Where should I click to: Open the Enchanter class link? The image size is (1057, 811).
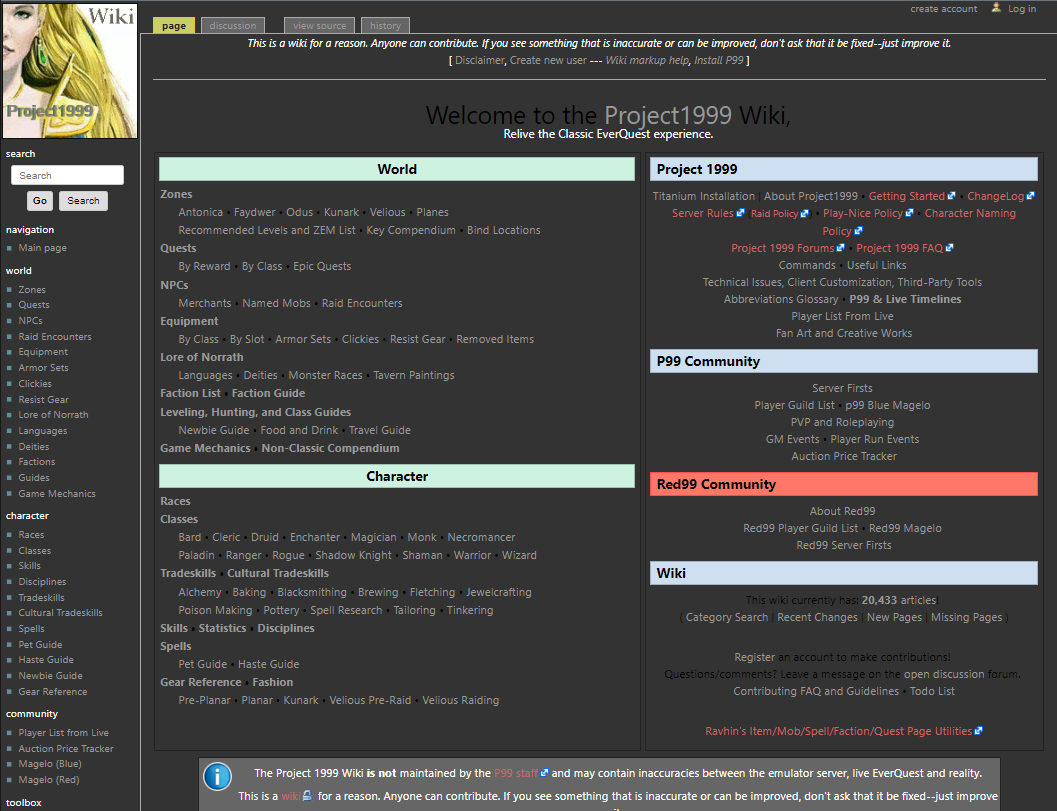[x=315, y=537]
